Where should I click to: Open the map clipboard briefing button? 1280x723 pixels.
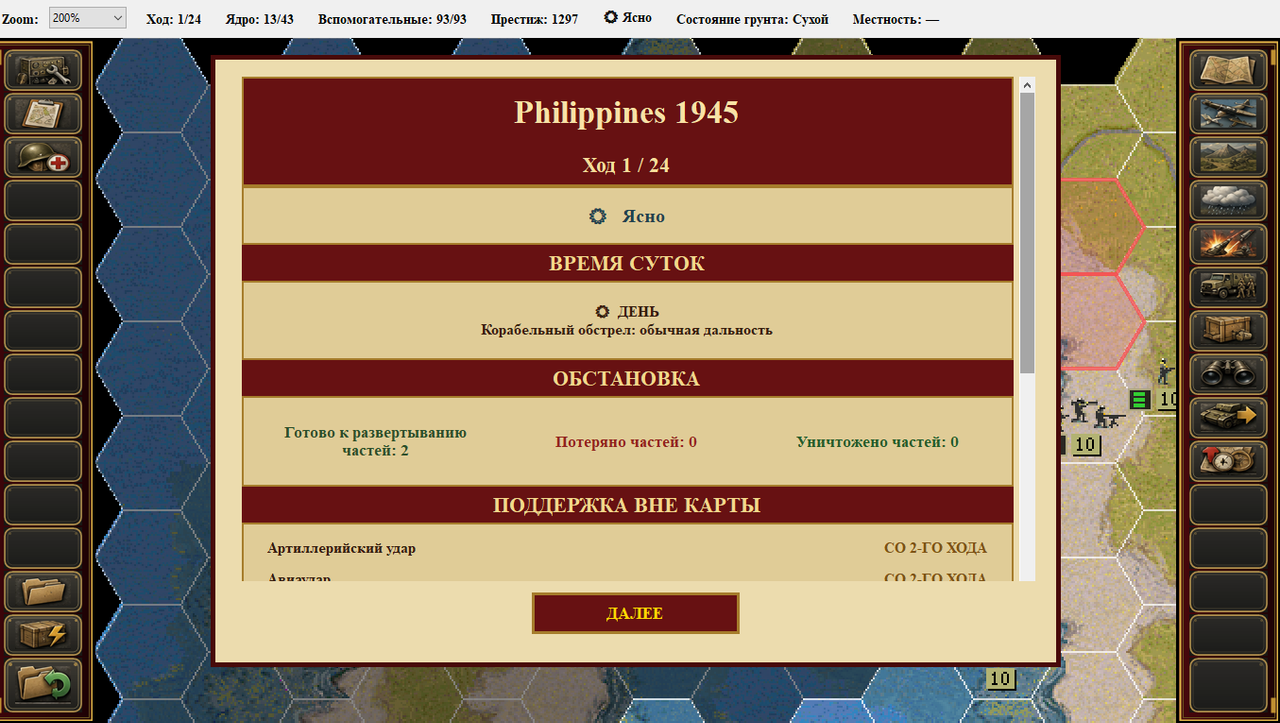pos(43,114)
